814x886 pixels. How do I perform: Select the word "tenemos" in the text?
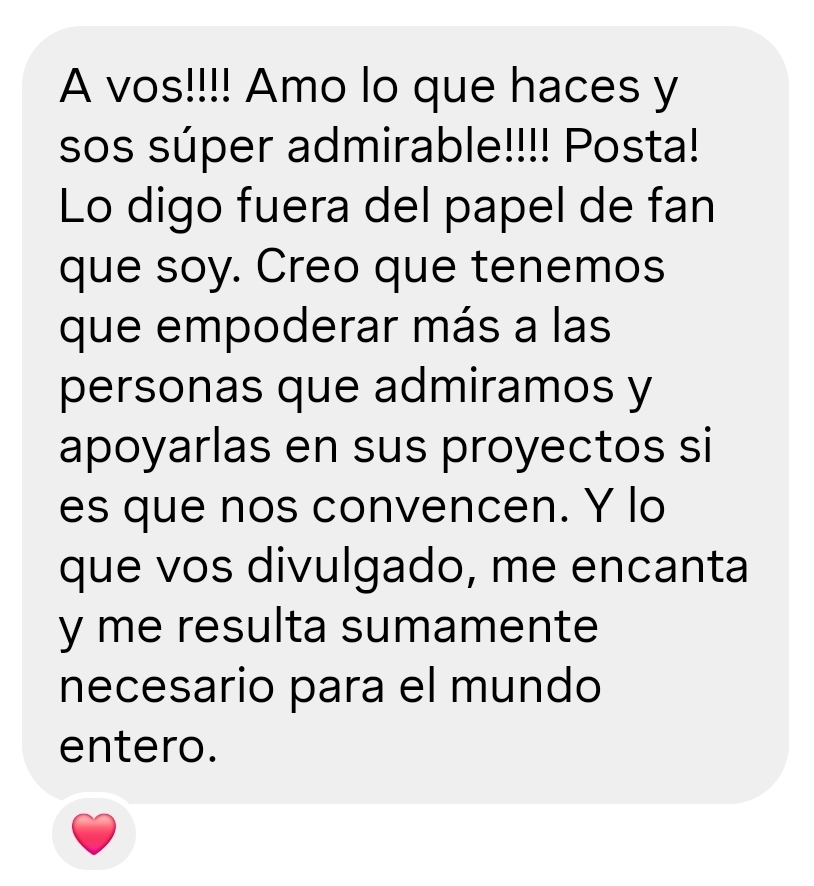[568, 267]
